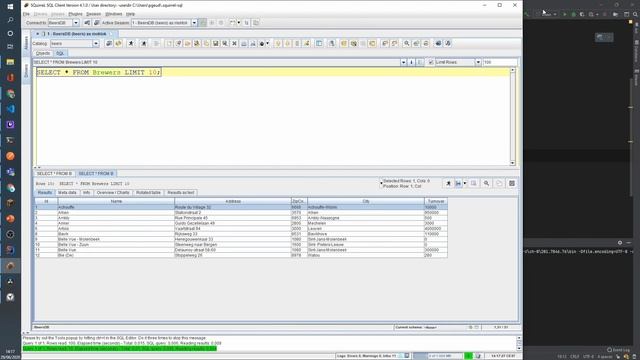
Task: Expand the SQL history dropdown arrow
Action: [403, 62]
